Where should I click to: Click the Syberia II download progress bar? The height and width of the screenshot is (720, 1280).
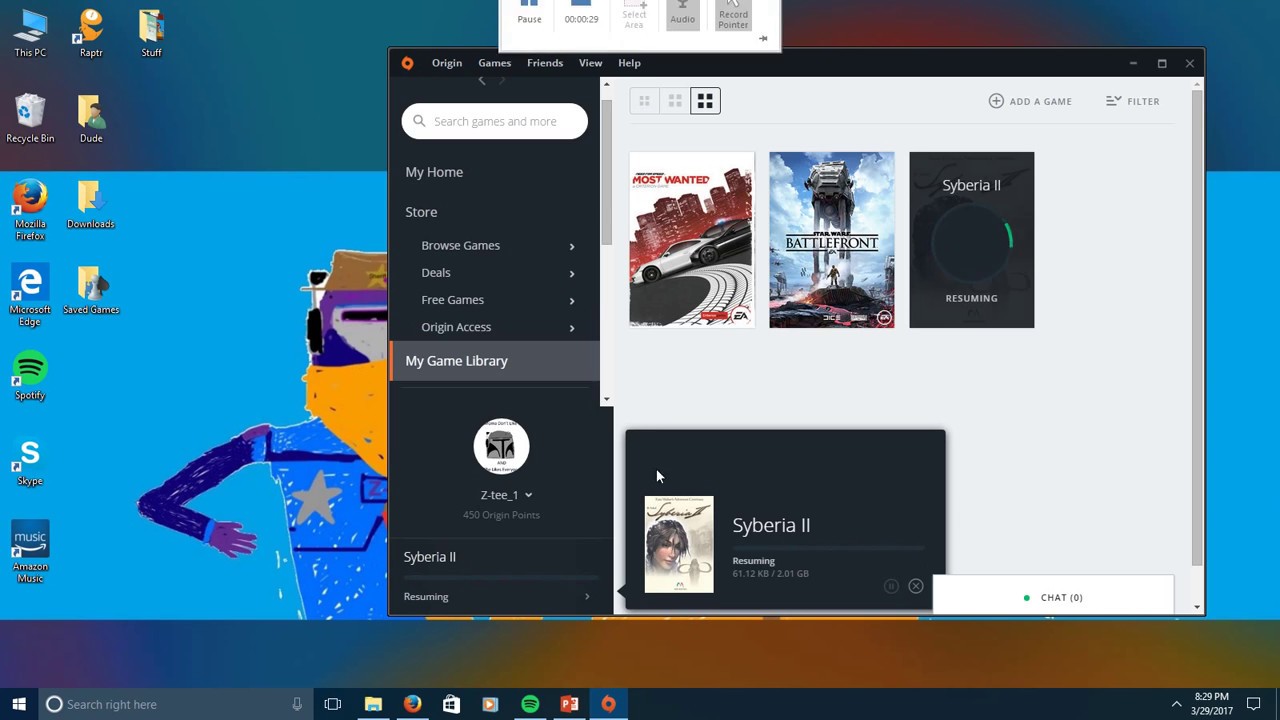point(828,548)
